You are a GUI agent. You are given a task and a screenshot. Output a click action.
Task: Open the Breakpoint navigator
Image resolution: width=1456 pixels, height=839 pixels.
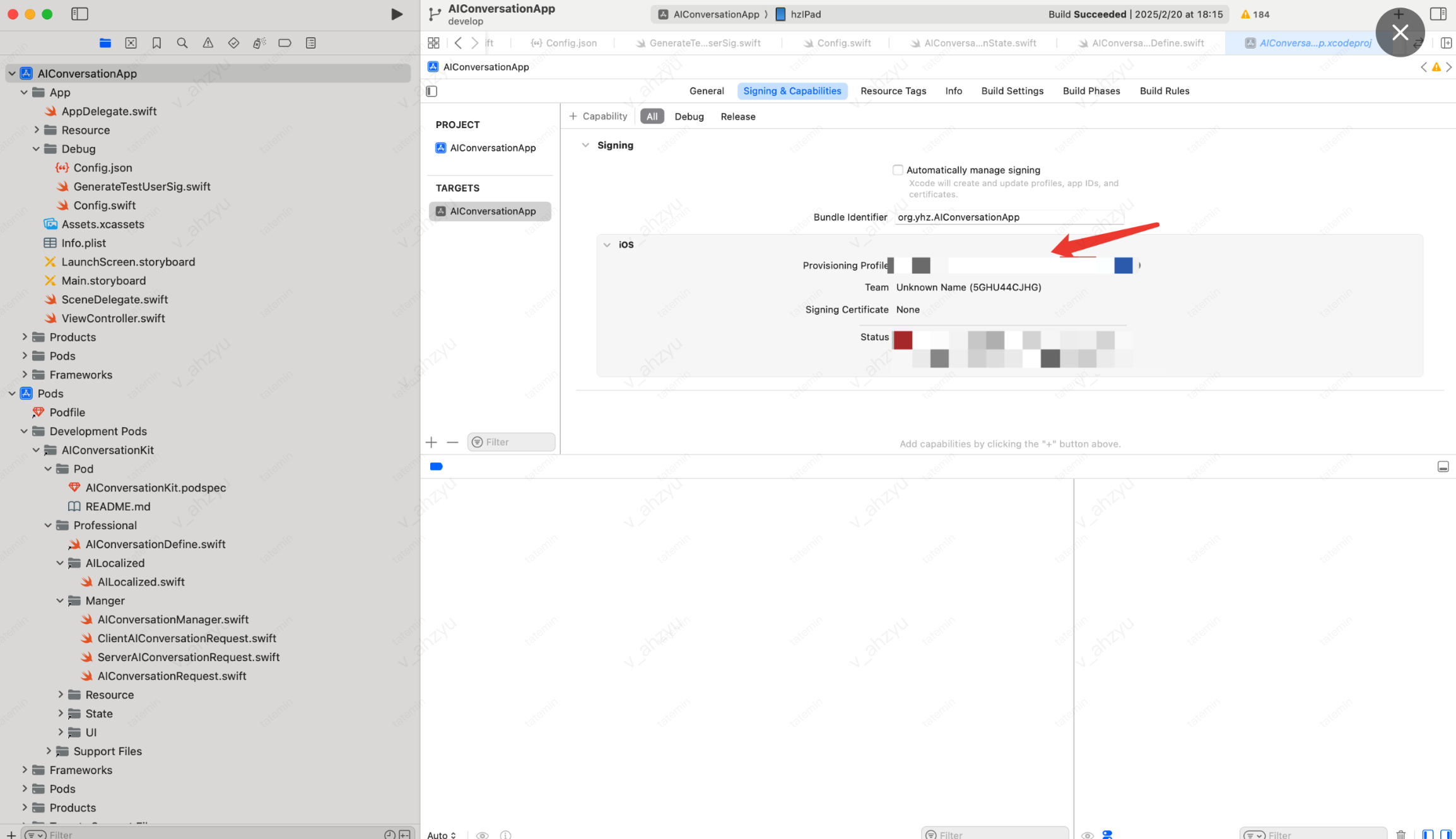285,43
